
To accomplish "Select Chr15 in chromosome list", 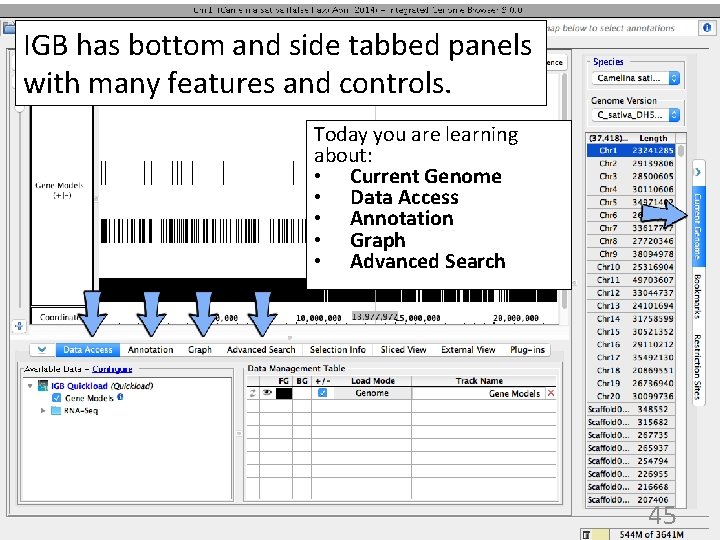I will (630, 332).
